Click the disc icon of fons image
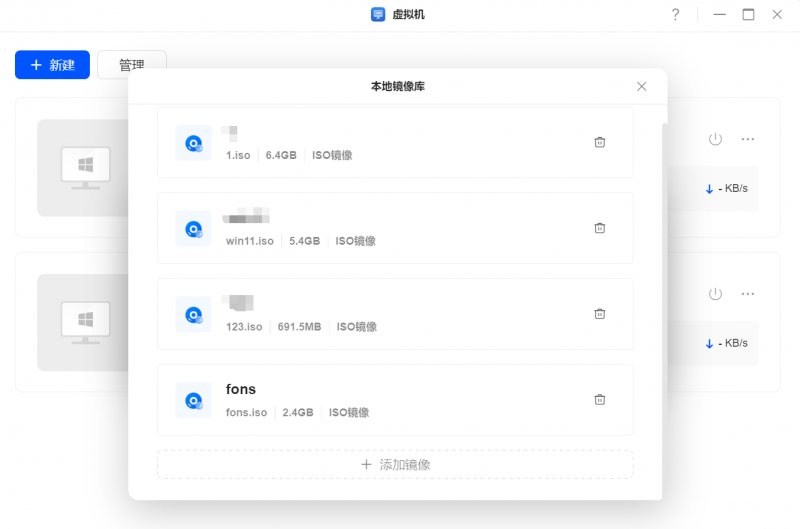The image size is (800, 529). 193,401
